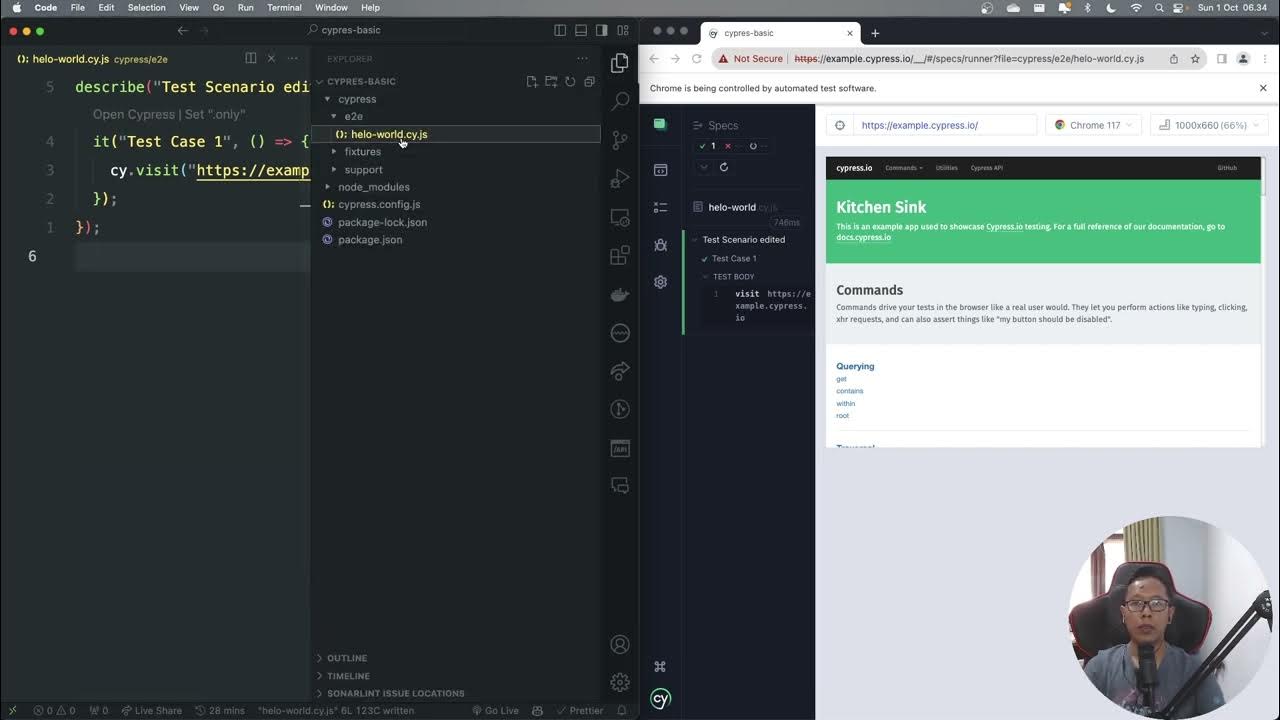The height and width of the screenshot is (720, 1280).
Task: Click Live Share in the status bar
Action: point(152,711)
